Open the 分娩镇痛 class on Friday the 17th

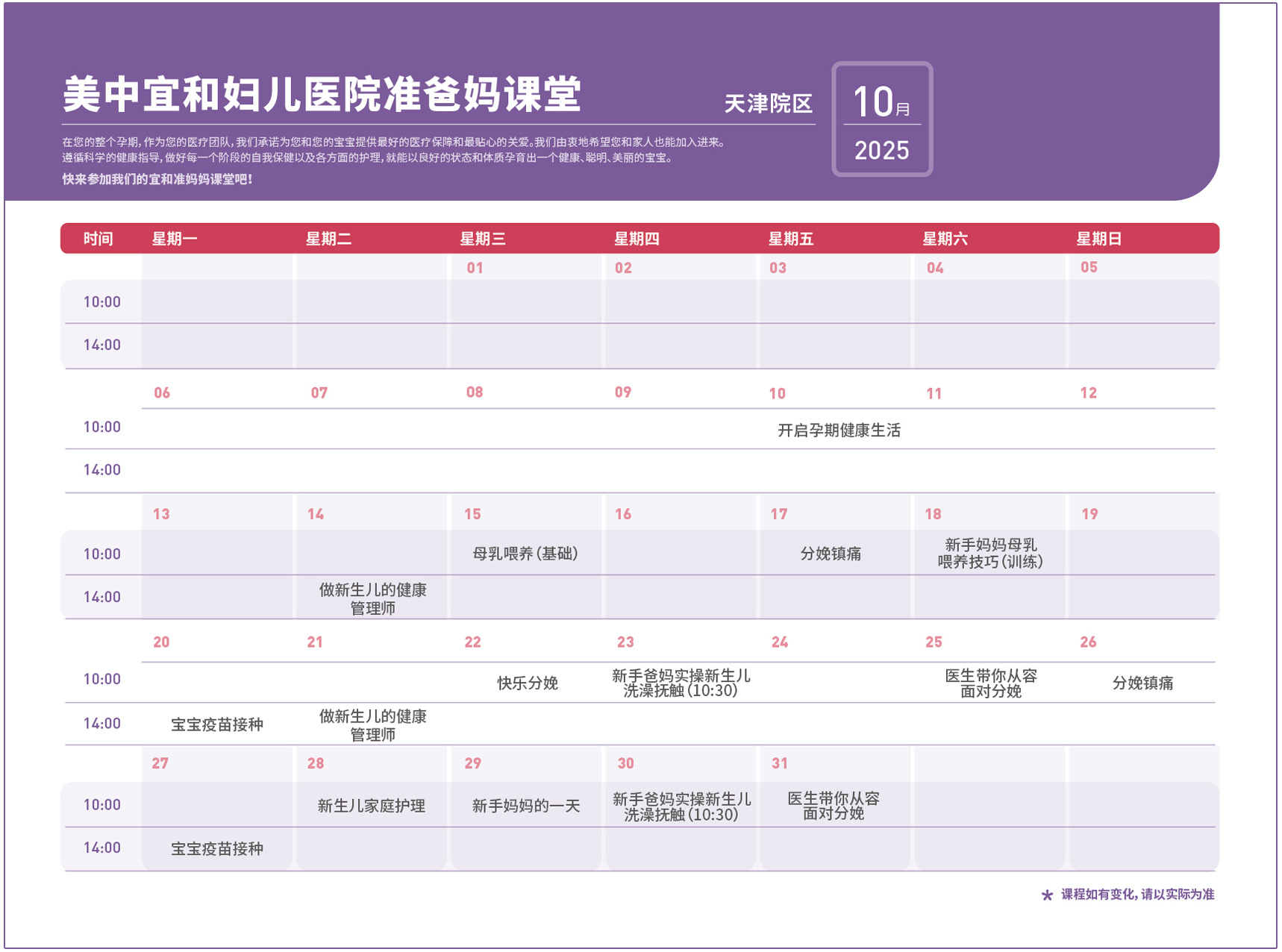[831, 554]
